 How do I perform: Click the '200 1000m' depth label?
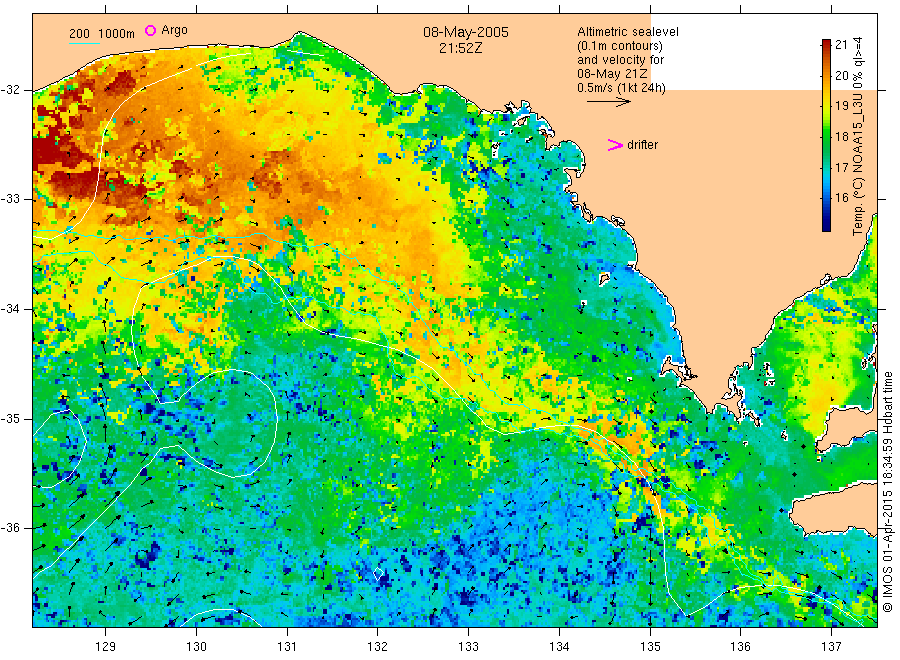click(102, 34)
